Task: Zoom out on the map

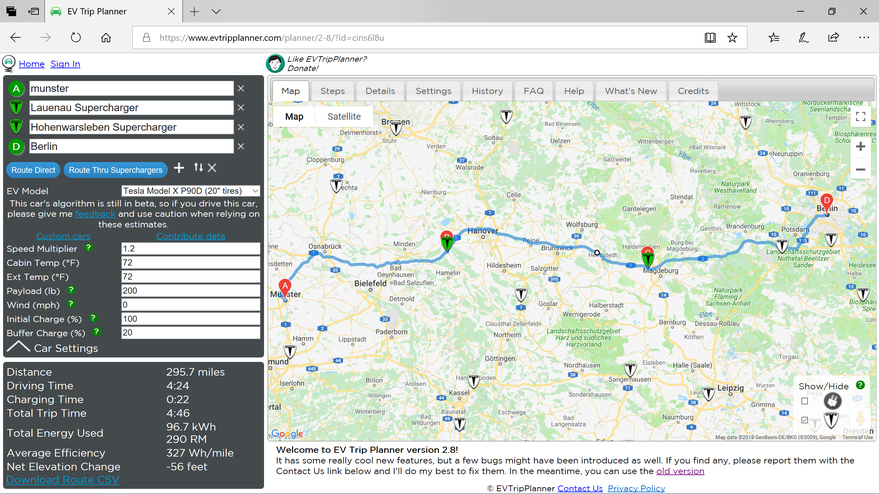Action: click(x=860, y=170)
